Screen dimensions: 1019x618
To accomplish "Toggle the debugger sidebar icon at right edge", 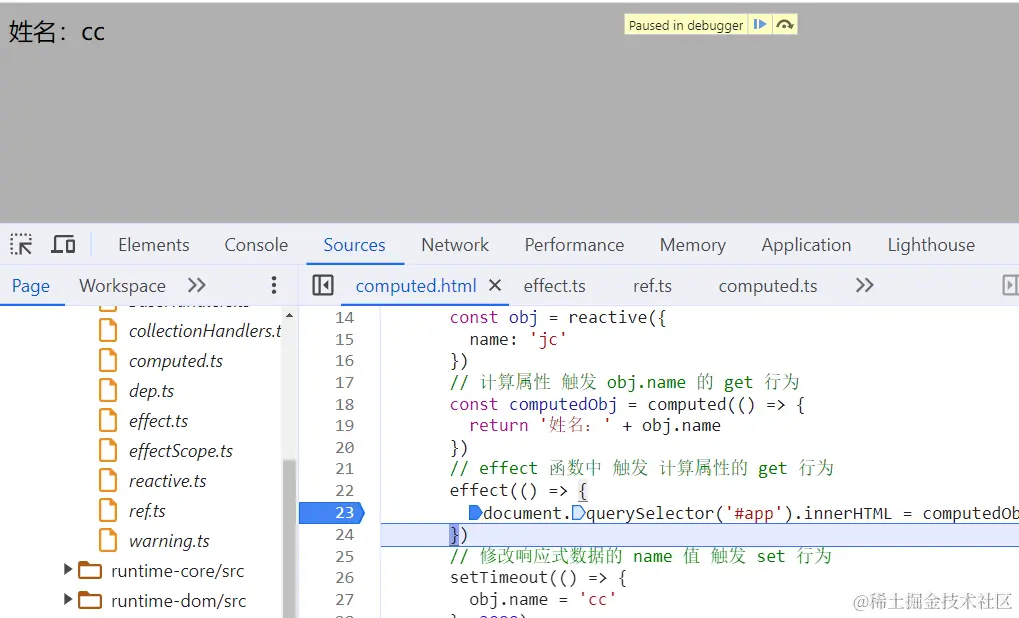I will tap(1010, 285).
